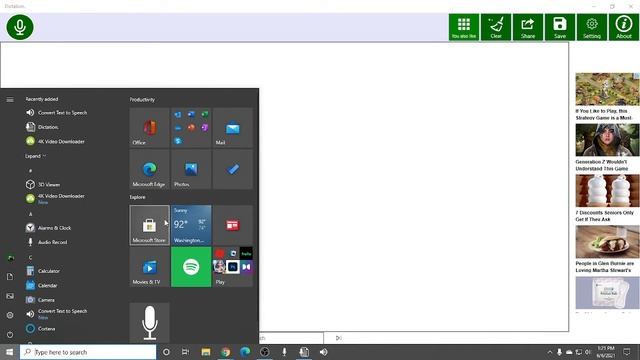Open the Setting panel in Dictation
Screen dimensions: 640x360
592,27
